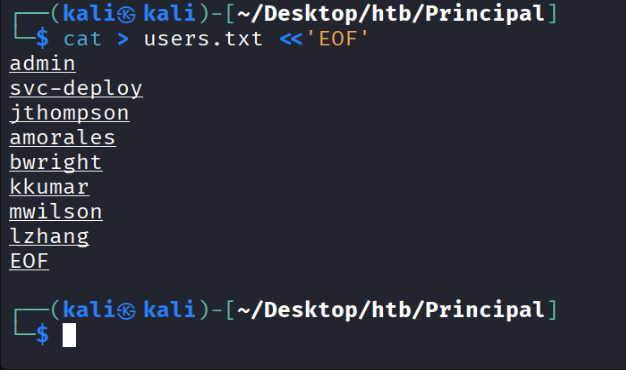
Task: Click the orange 'EOF' heredoc delimiter
Action: click(338, 39)
